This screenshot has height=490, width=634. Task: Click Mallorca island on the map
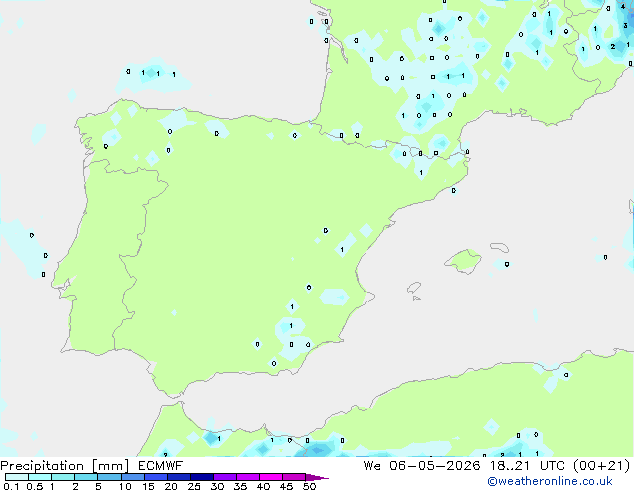tap(463, 262)
